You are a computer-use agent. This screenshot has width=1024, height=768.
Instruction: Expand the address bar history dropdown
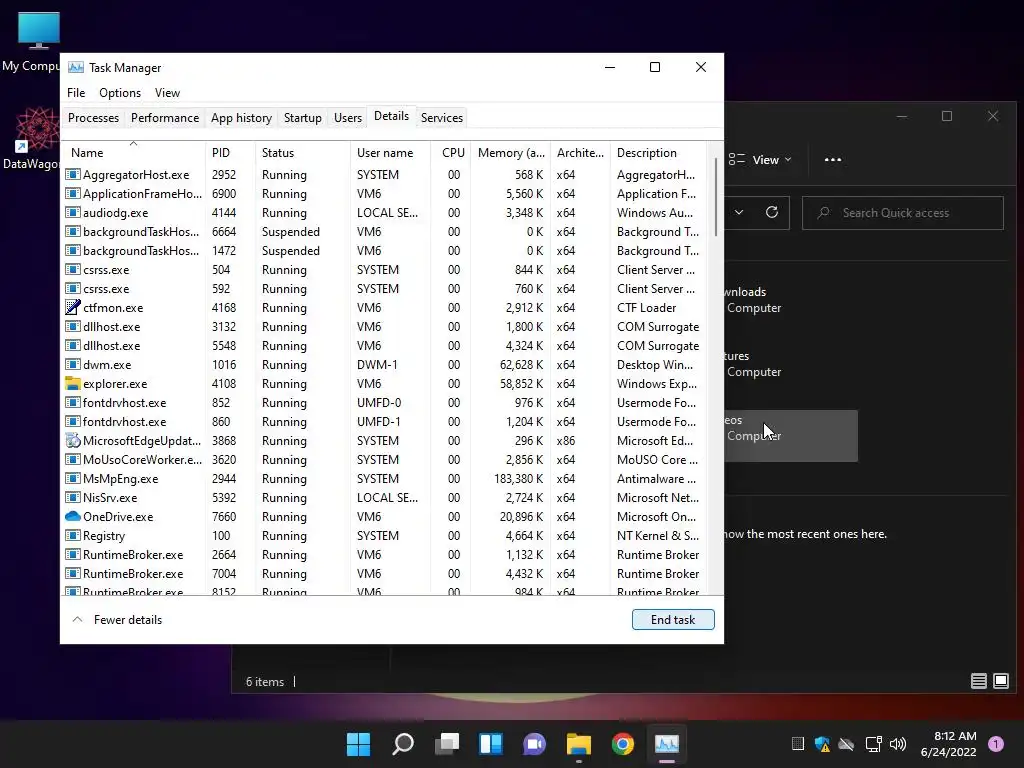(x=739, y=212)
